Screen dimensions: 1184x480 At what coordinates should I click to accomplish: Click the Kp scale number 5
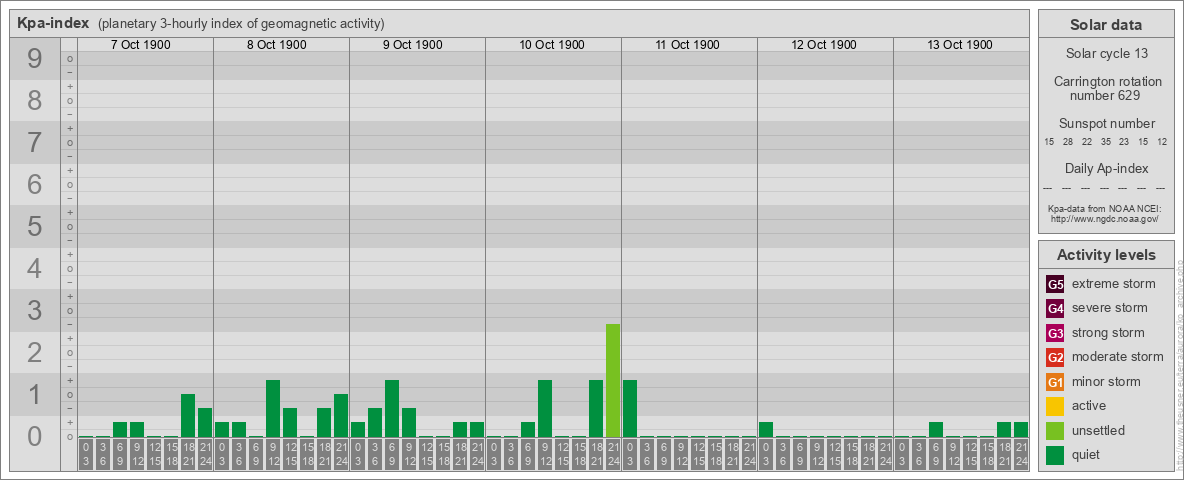click(x=35, y=226)
